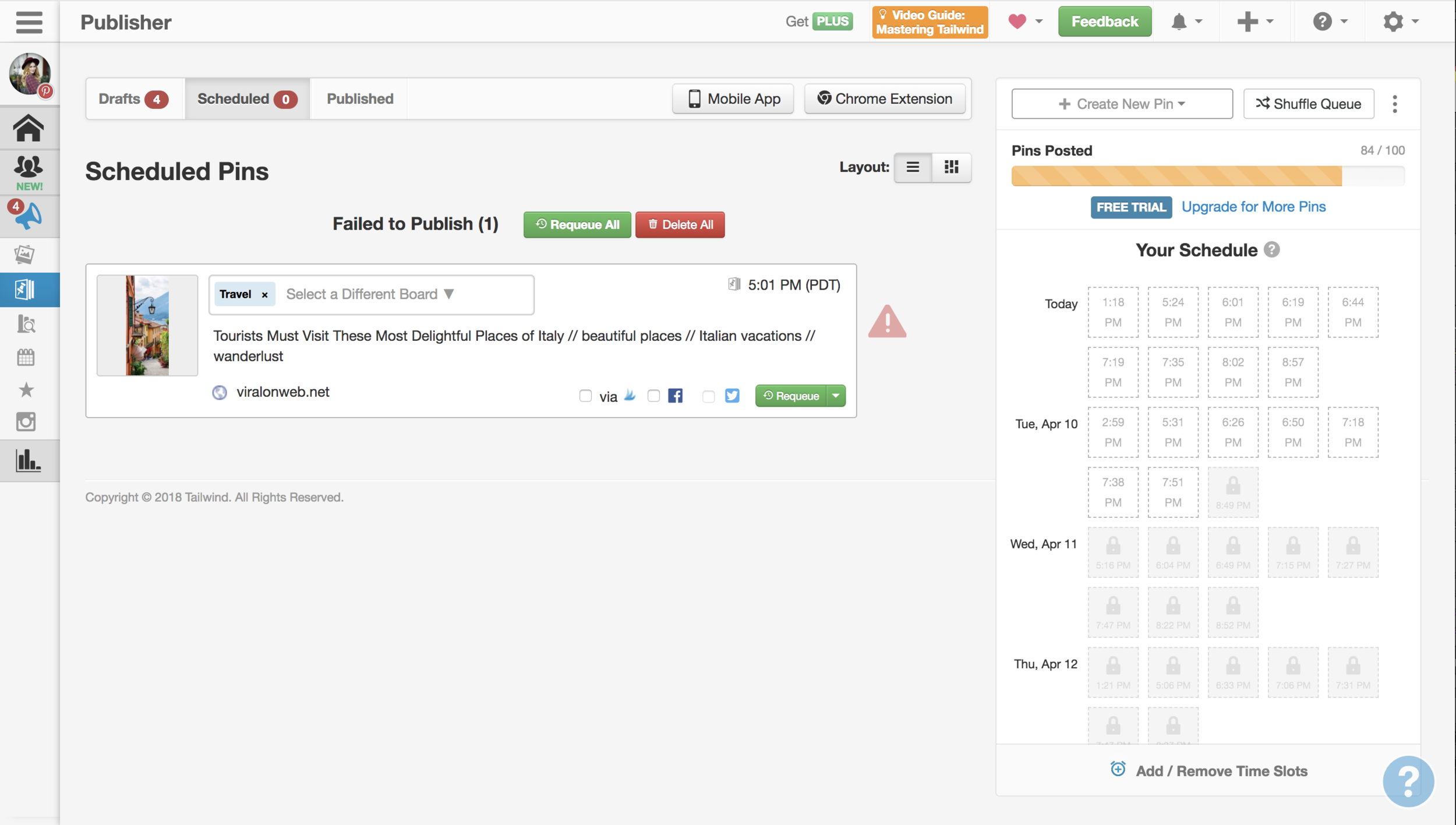Expand the Requeue split-button arrow
The image size is (1456, 825).
[x=836, y=396]
